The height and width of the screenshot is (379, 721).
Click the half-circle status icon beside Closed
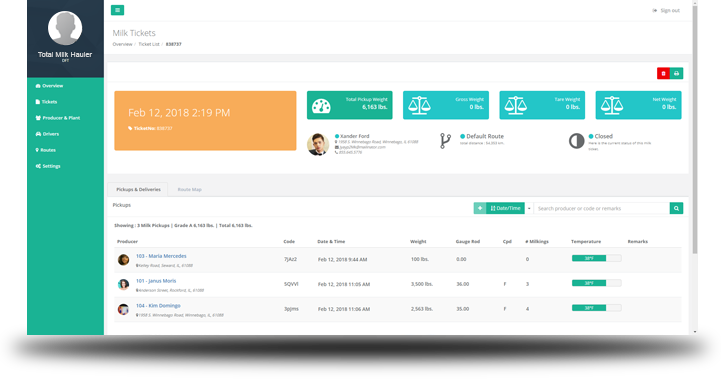tap(576, 141)
